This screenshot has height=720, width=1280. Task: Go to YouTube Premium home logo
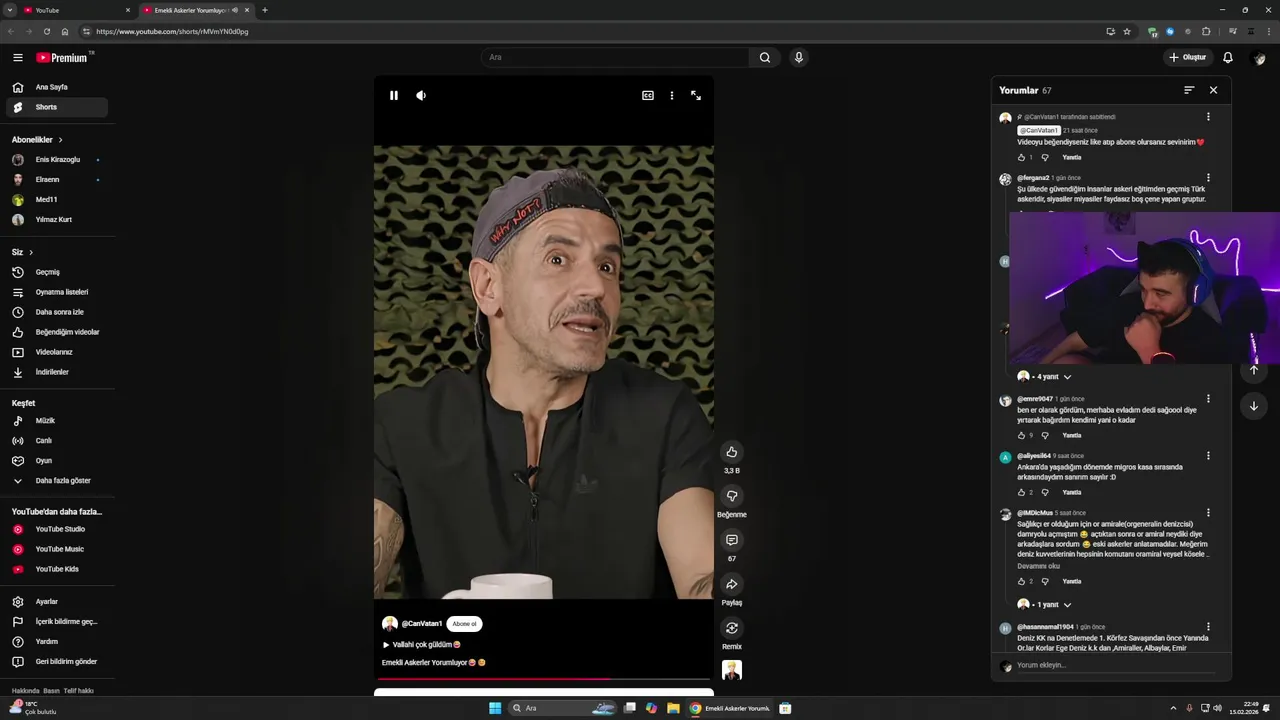coord(64,58)
